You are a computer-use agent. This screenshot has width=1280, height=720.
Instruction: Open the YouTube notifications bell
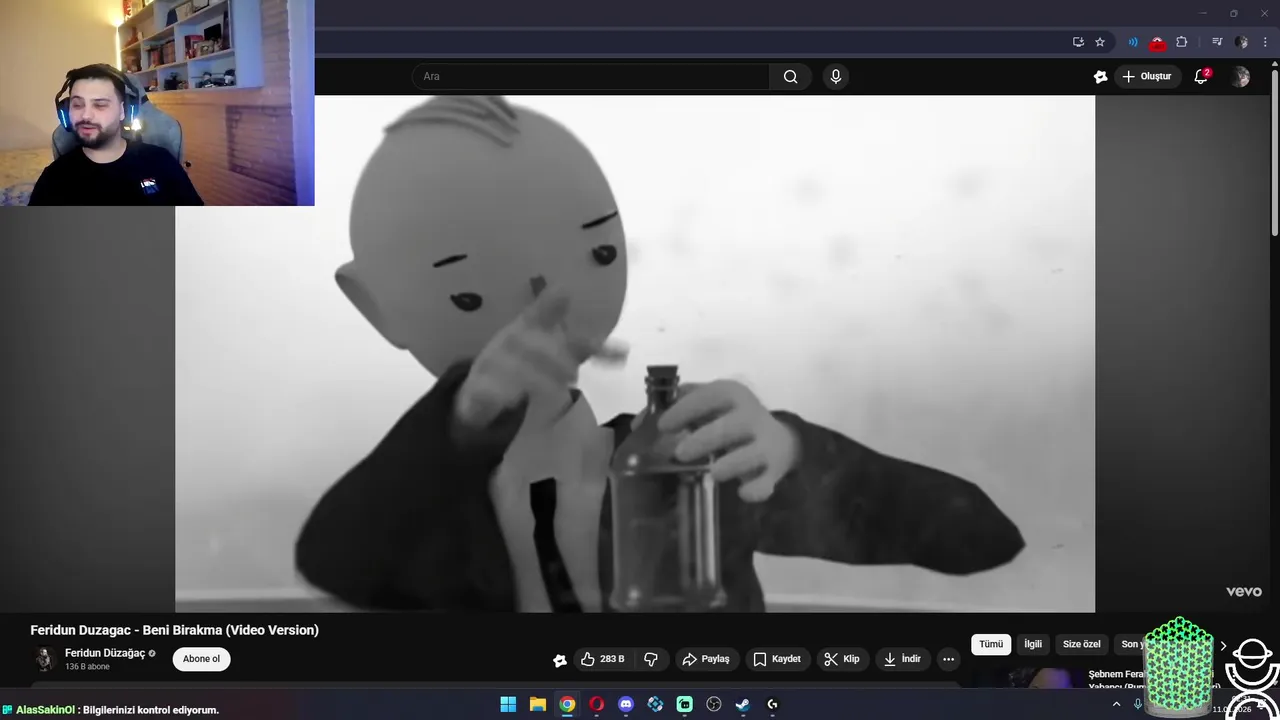click(1202, 77)
